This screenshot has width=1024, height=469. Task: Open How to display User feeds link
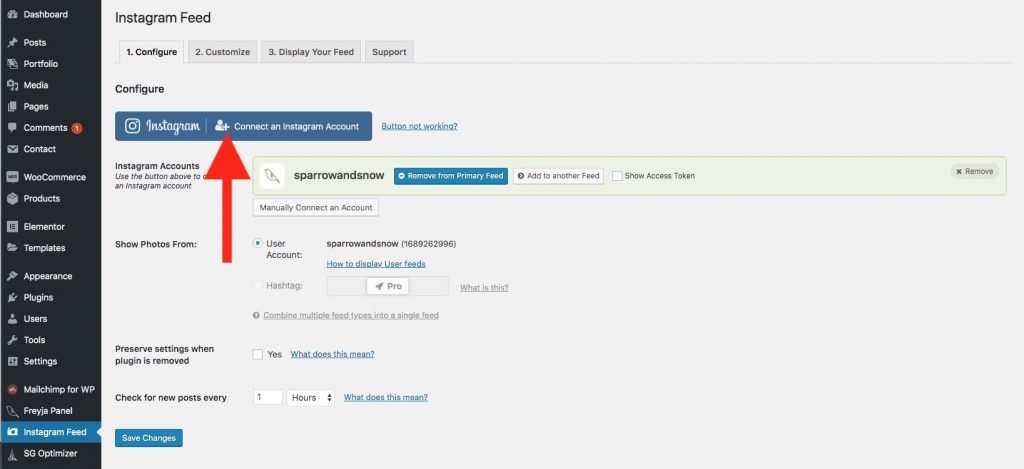click(x=376, y=264)
